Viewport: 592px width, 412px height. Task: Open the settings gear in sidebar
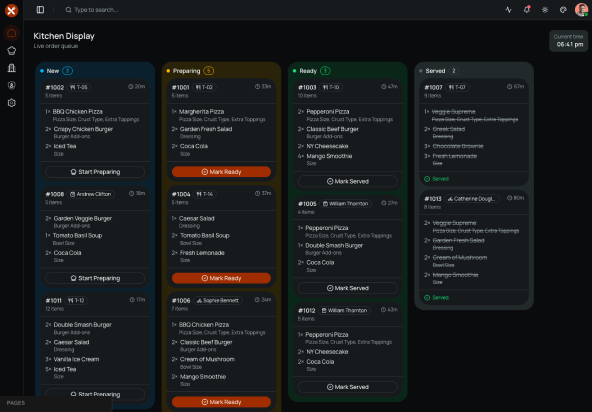(x=12, y=103)
